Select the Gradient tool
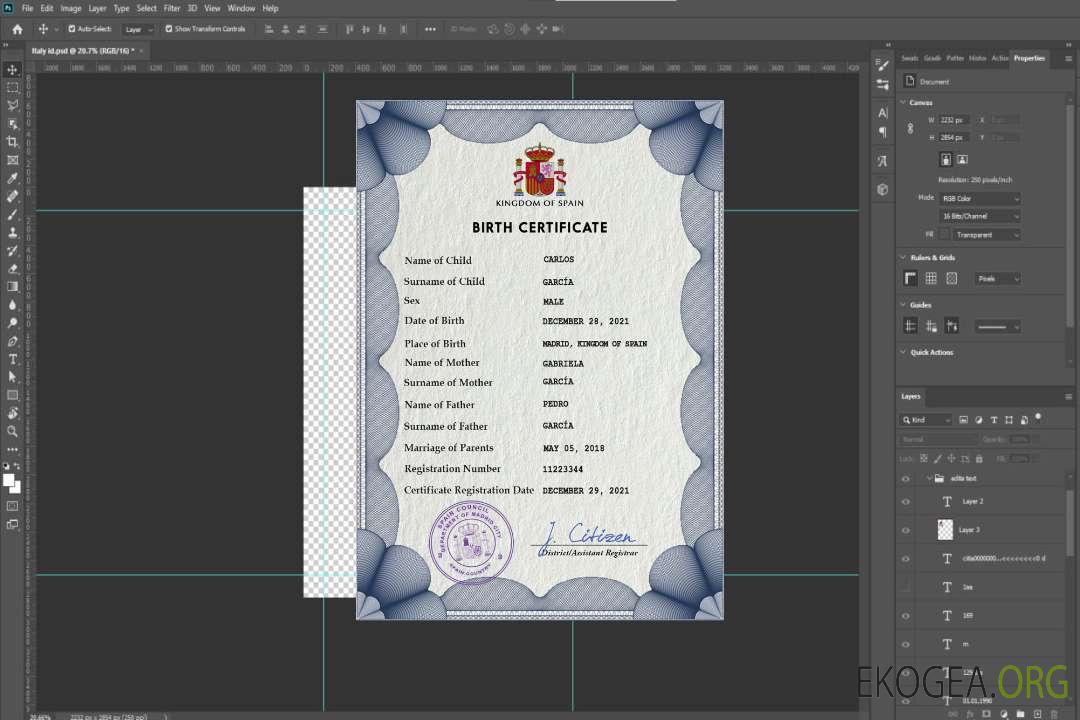 click(12, 287)
